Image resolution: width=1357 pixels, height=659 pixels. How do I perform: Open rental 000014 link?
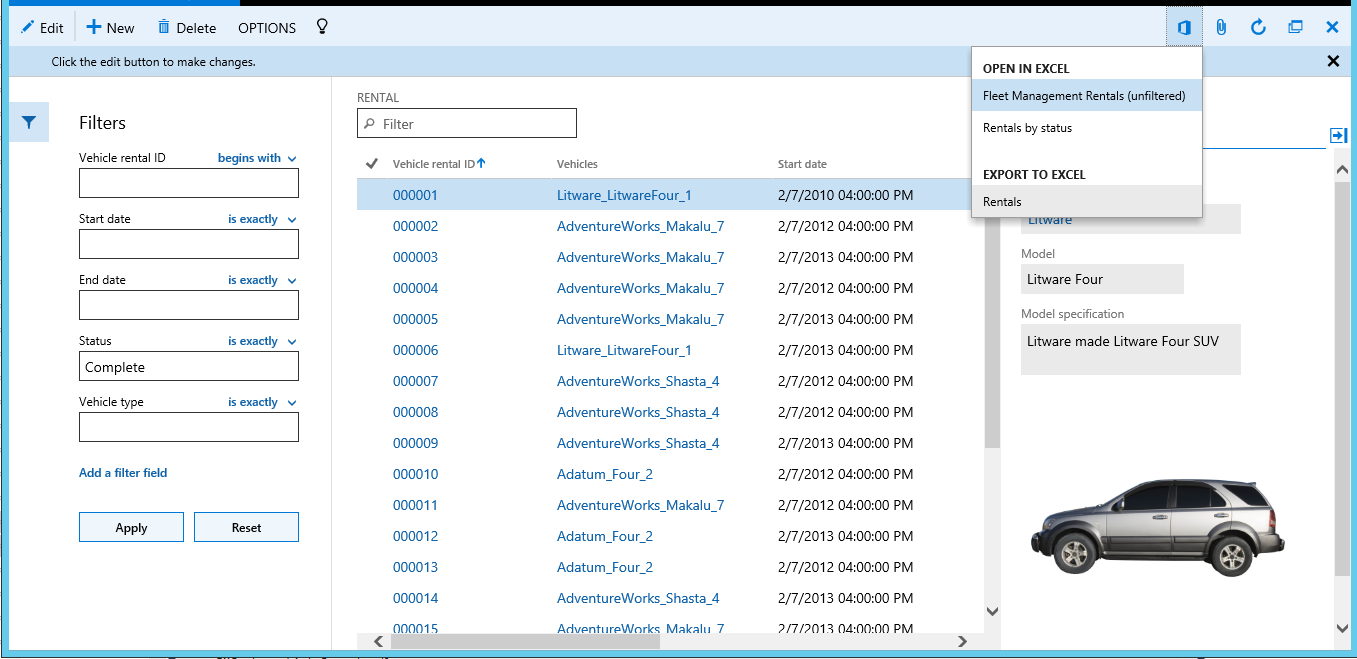[415, 598]
